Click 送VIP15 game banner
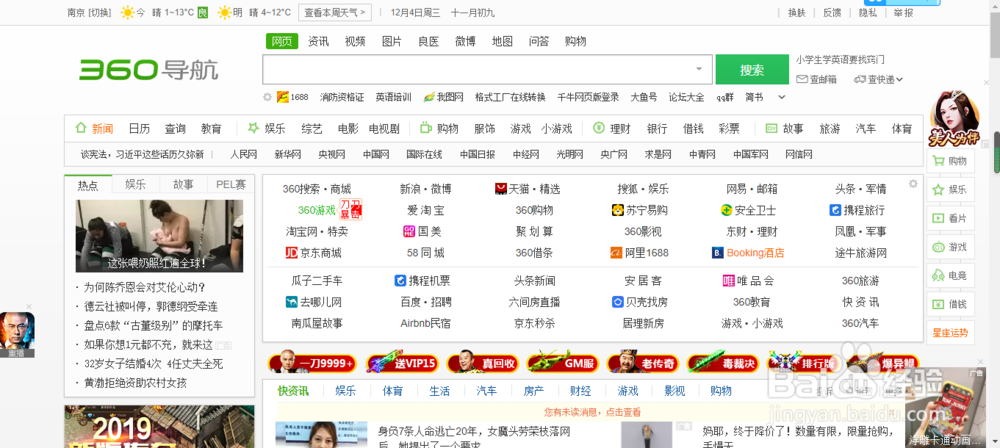This screenshot has width=1000, height=448. [402, 363]
